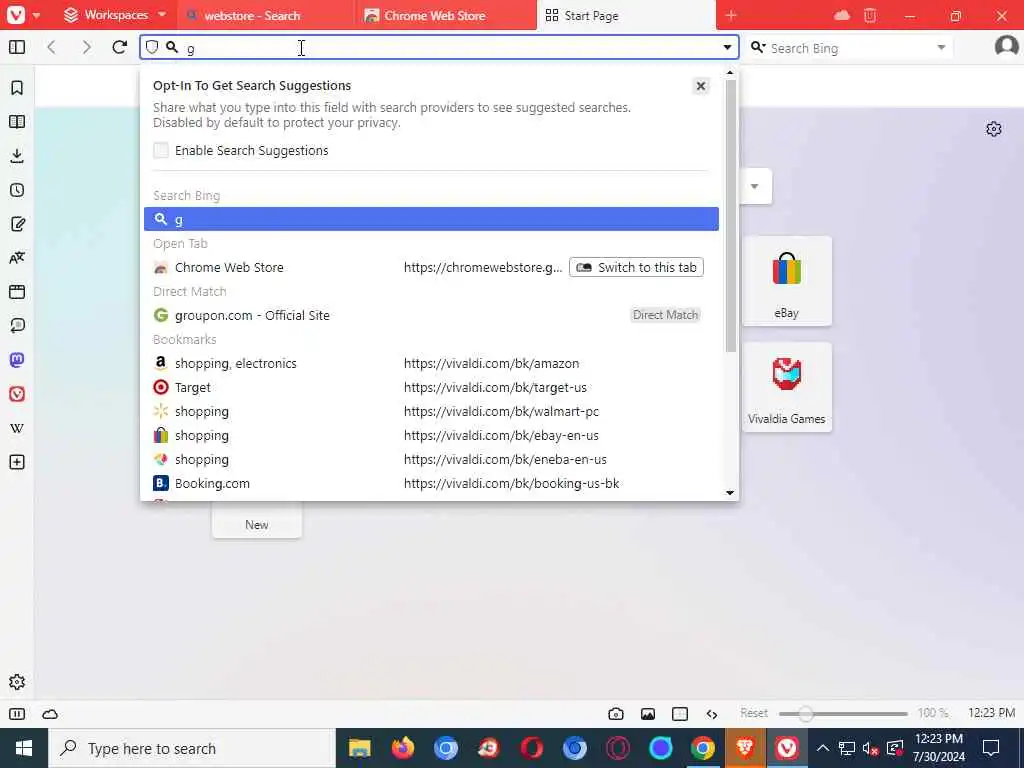The image size is (1024, 768).
Task: Toggle the side panel visibility
Action: 17,47
